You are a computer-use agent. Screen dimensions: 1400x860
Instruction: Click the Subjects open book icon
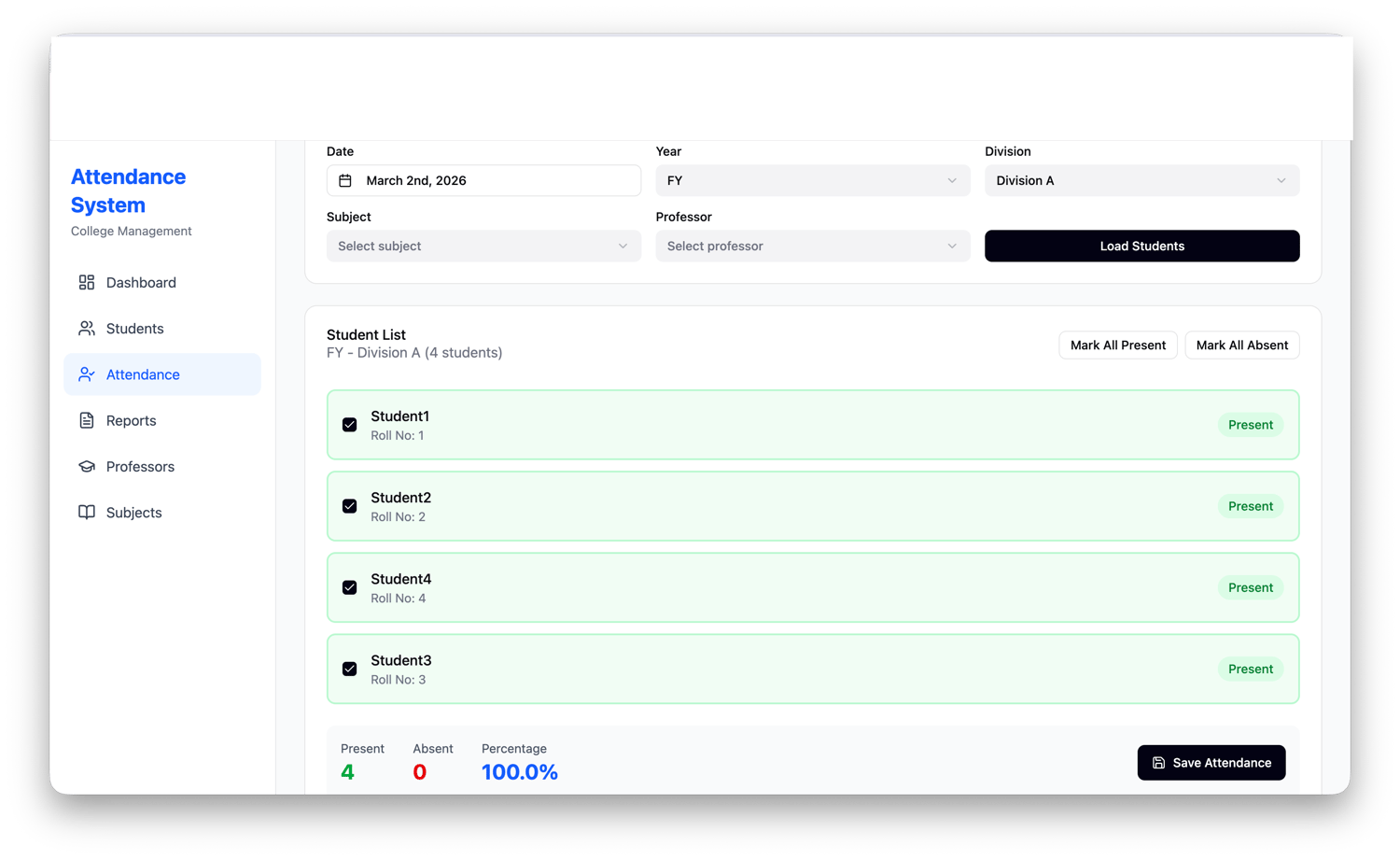pyautogui.click(x=87, y=512)
